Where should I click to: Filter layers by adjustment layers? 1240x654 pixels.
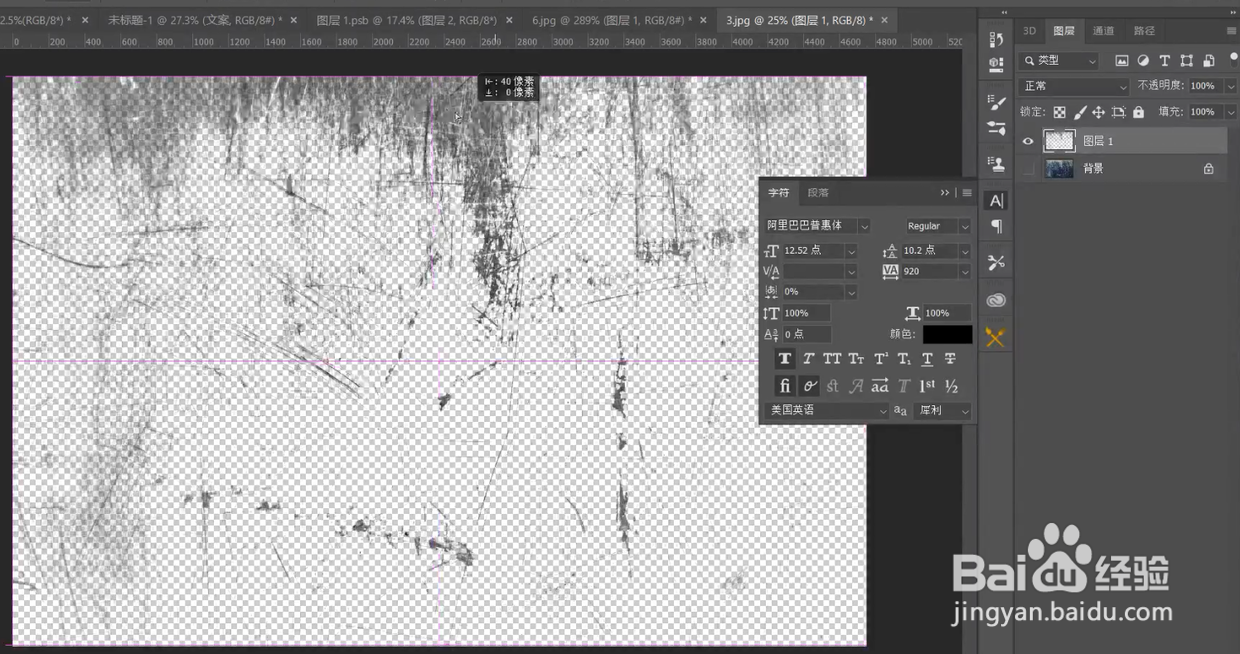[1143, 61]
